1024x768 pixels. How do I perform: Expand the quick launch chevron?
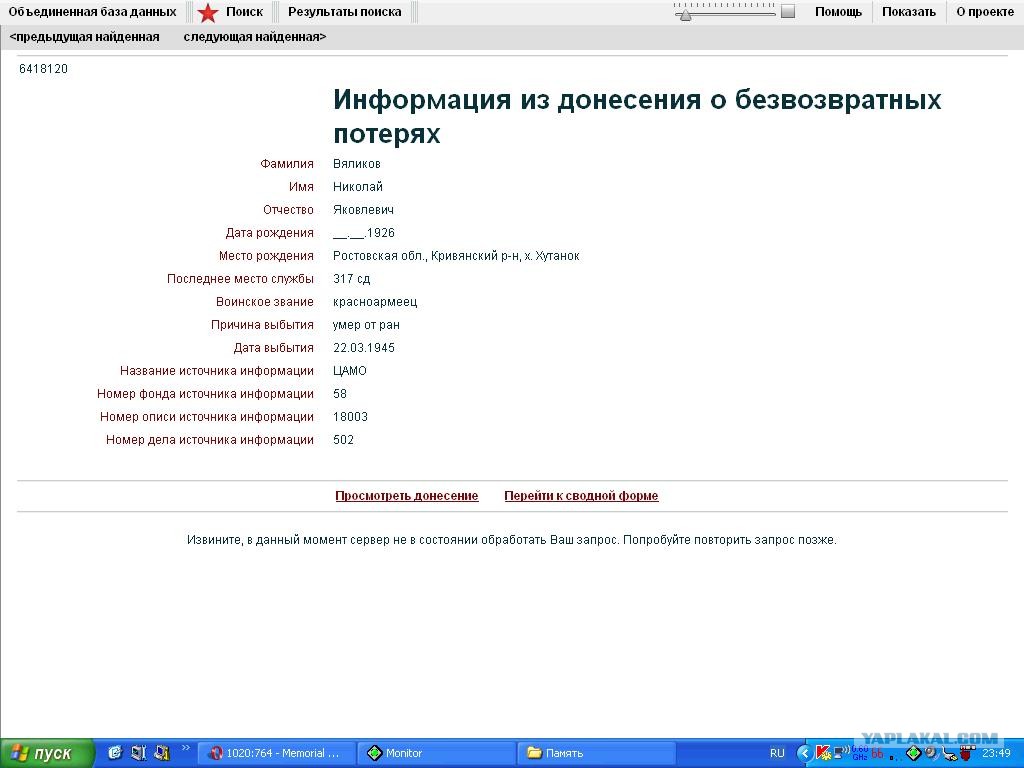(x=185, y=748)
